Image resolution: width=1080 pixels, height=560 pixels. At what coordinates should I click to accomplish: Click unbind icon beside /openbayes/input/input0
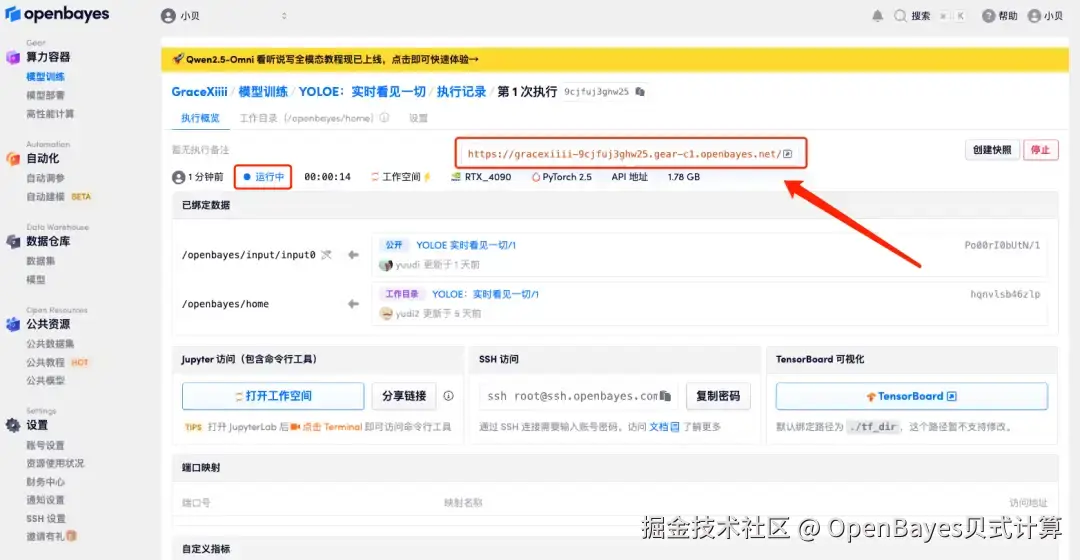(x=326, y=255)
